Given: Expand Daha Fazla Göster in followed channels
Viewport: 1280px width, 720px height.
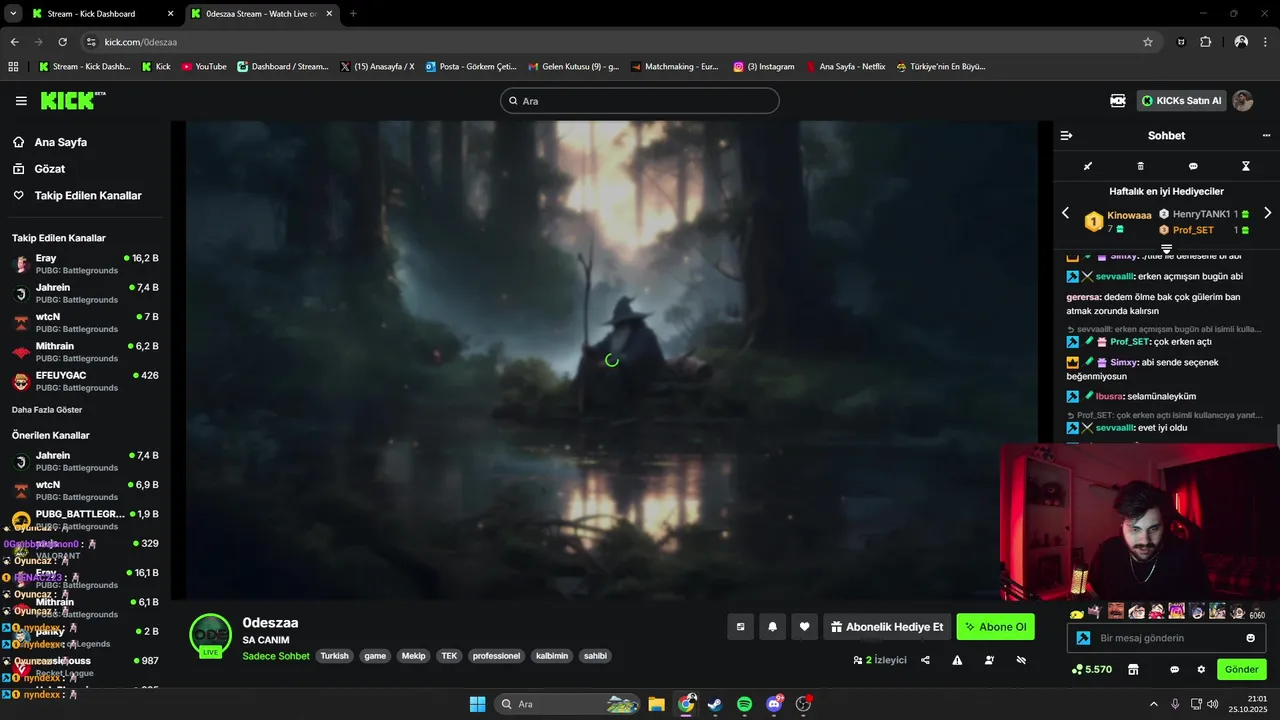Looking at the screenshot, I should point(47,410).
